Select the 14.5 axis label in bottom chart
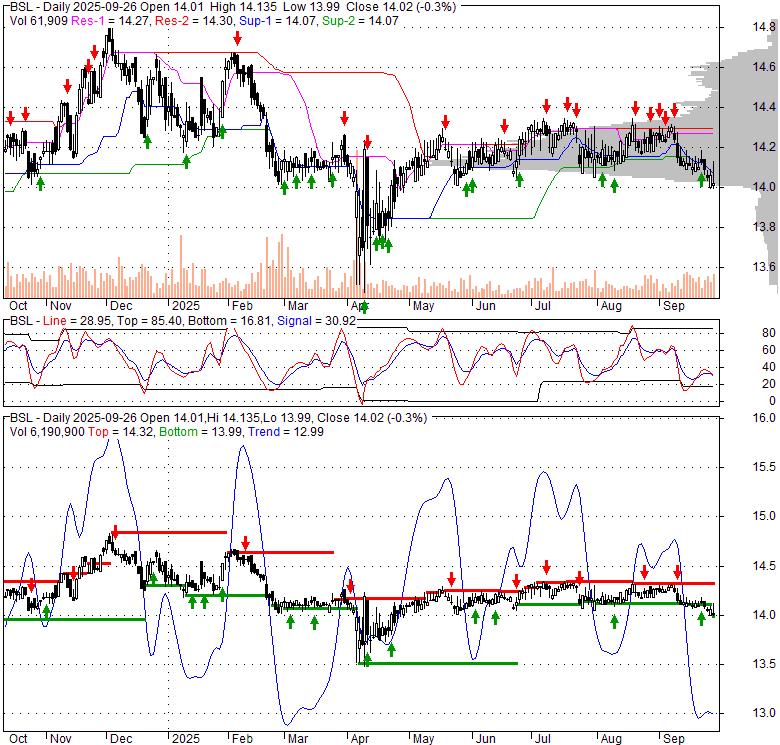The height and width of the screenshot is (745, 780). pyautogui.click(x=764, y=565)
